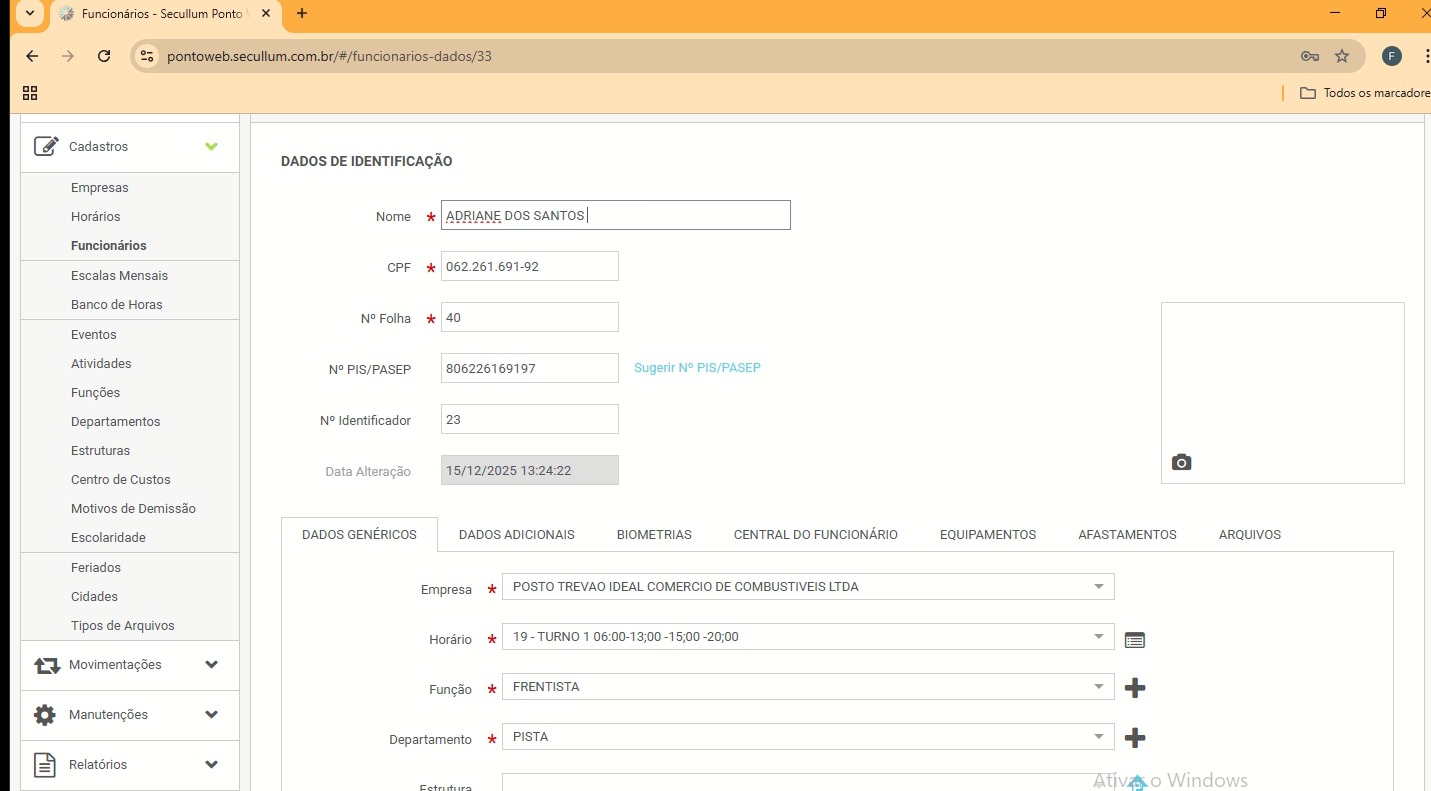Open the Horário schedule details icon

[x=1134, y=640]
